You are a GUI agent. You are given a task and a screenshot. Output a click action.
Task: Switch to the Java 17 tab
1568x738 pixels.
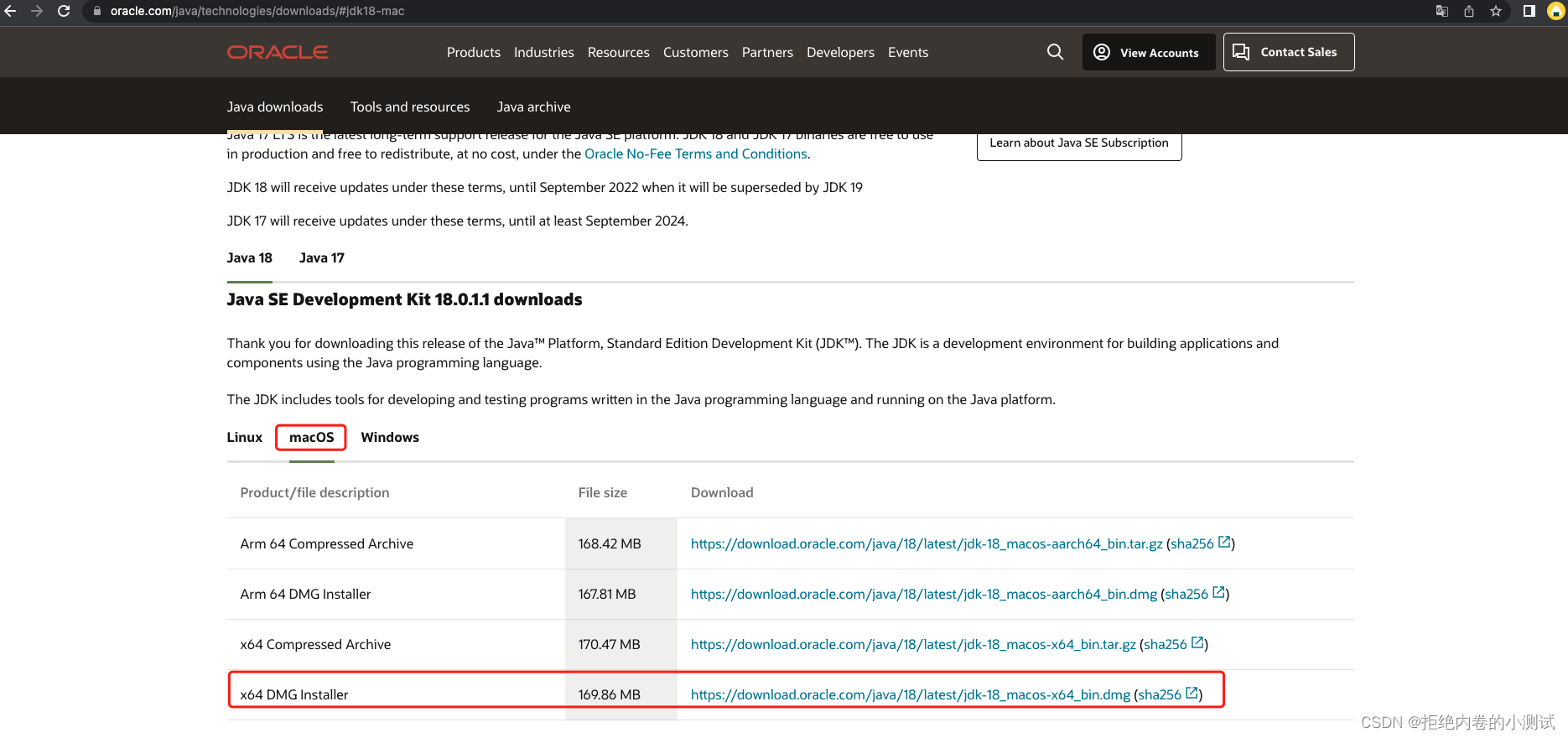[322, 258]
